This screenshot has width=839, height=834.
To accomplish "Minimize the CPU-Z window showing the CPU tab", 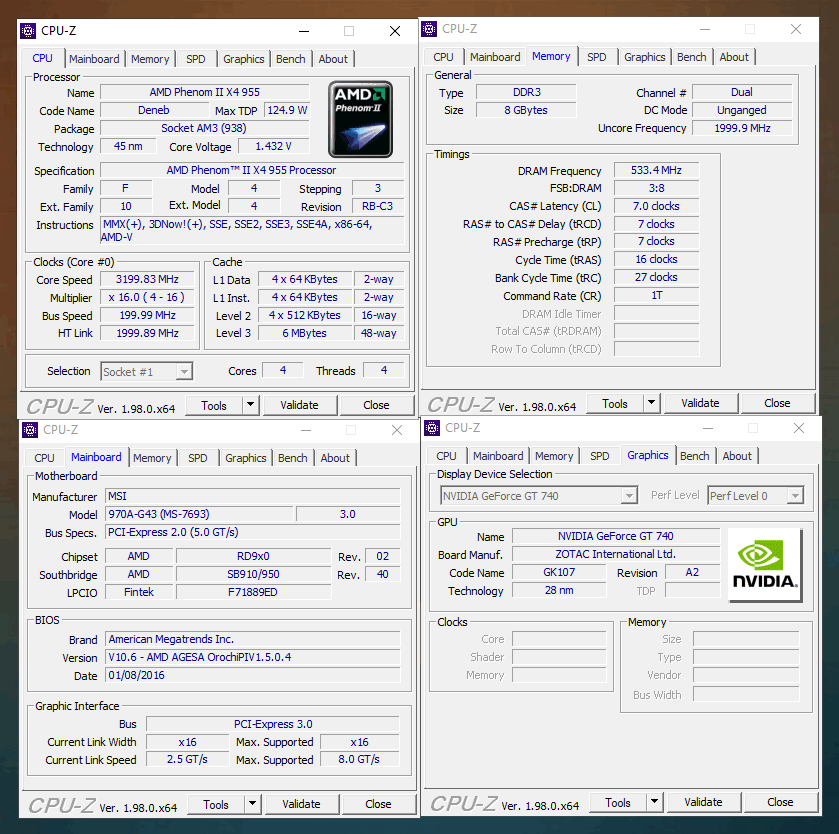I will 304,31.
